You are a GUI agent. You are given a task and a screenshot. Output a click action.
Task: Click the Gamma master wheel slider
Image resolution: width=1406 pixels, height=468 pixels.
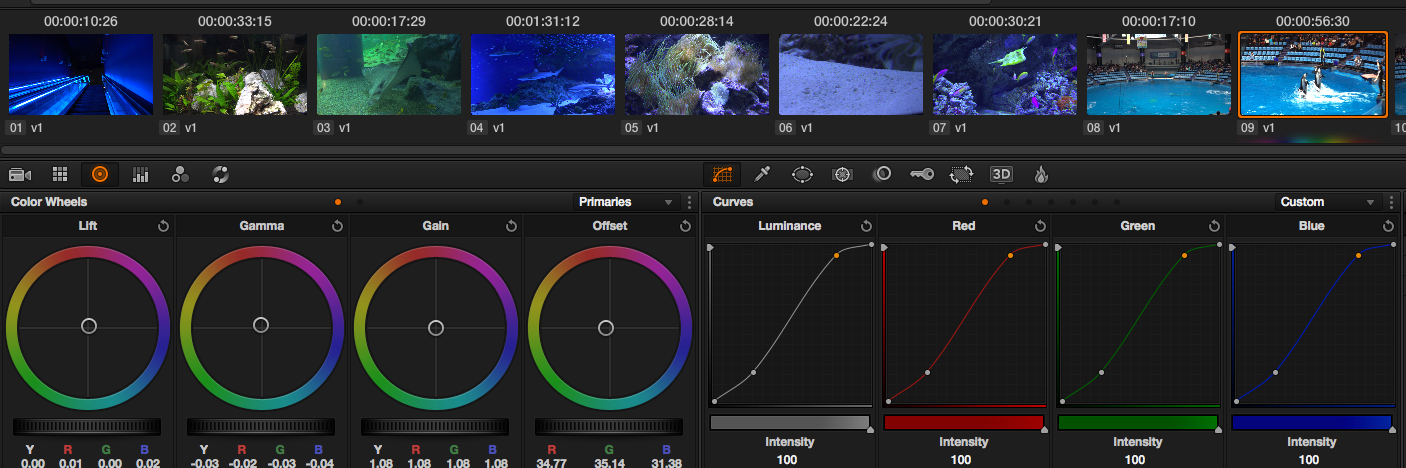[x=261, y=426]
